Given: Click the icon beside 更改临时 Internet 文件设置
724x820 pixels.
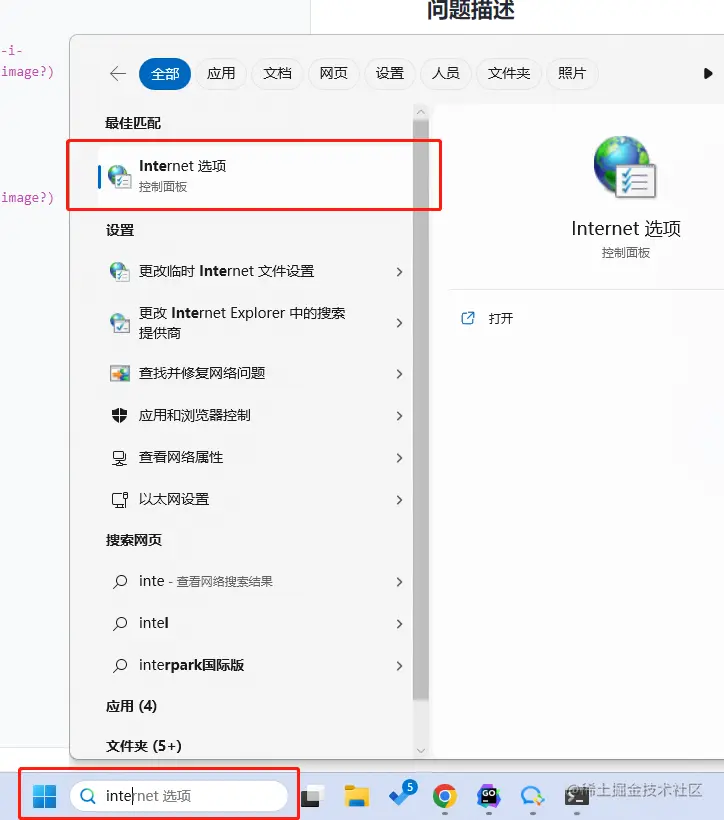Looking at the screenshot, I should [x=120, y=271].
